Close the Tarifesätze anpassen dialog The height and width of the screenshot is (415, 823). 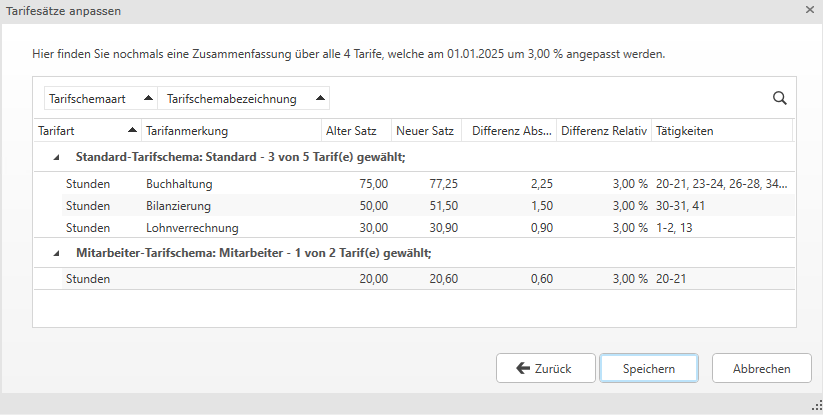810,9
